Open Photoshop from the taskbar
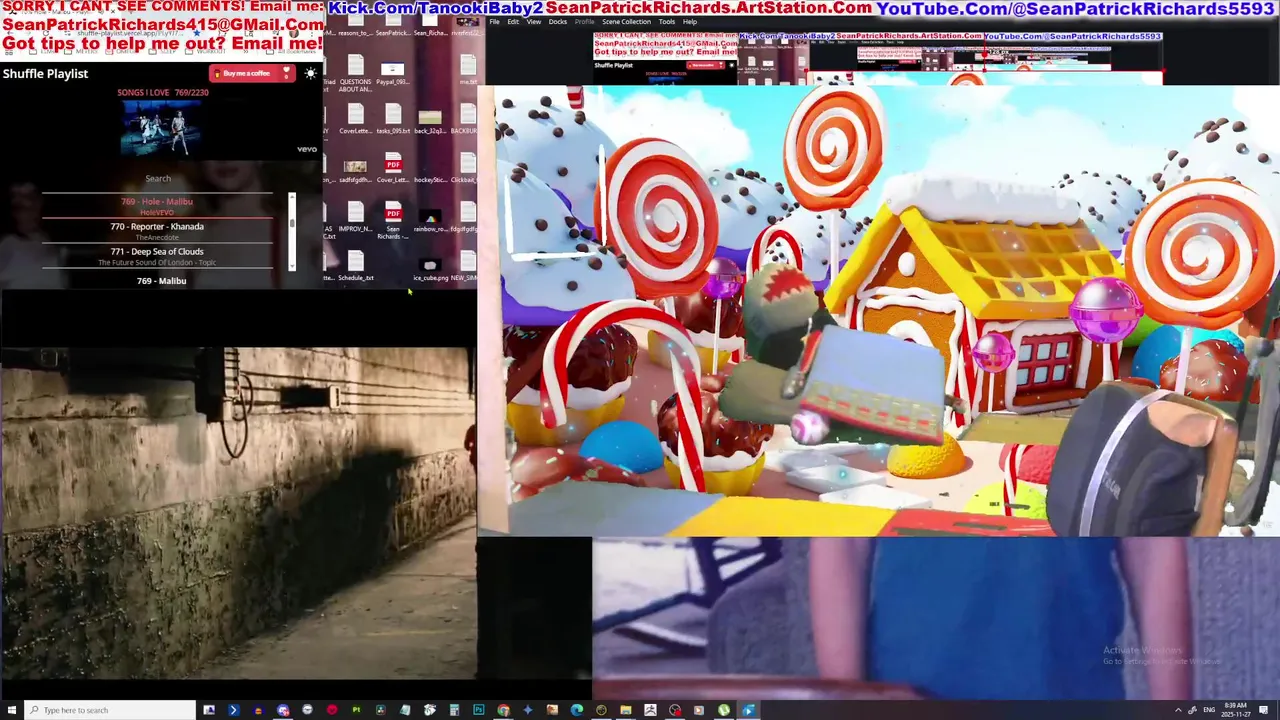 479,710
